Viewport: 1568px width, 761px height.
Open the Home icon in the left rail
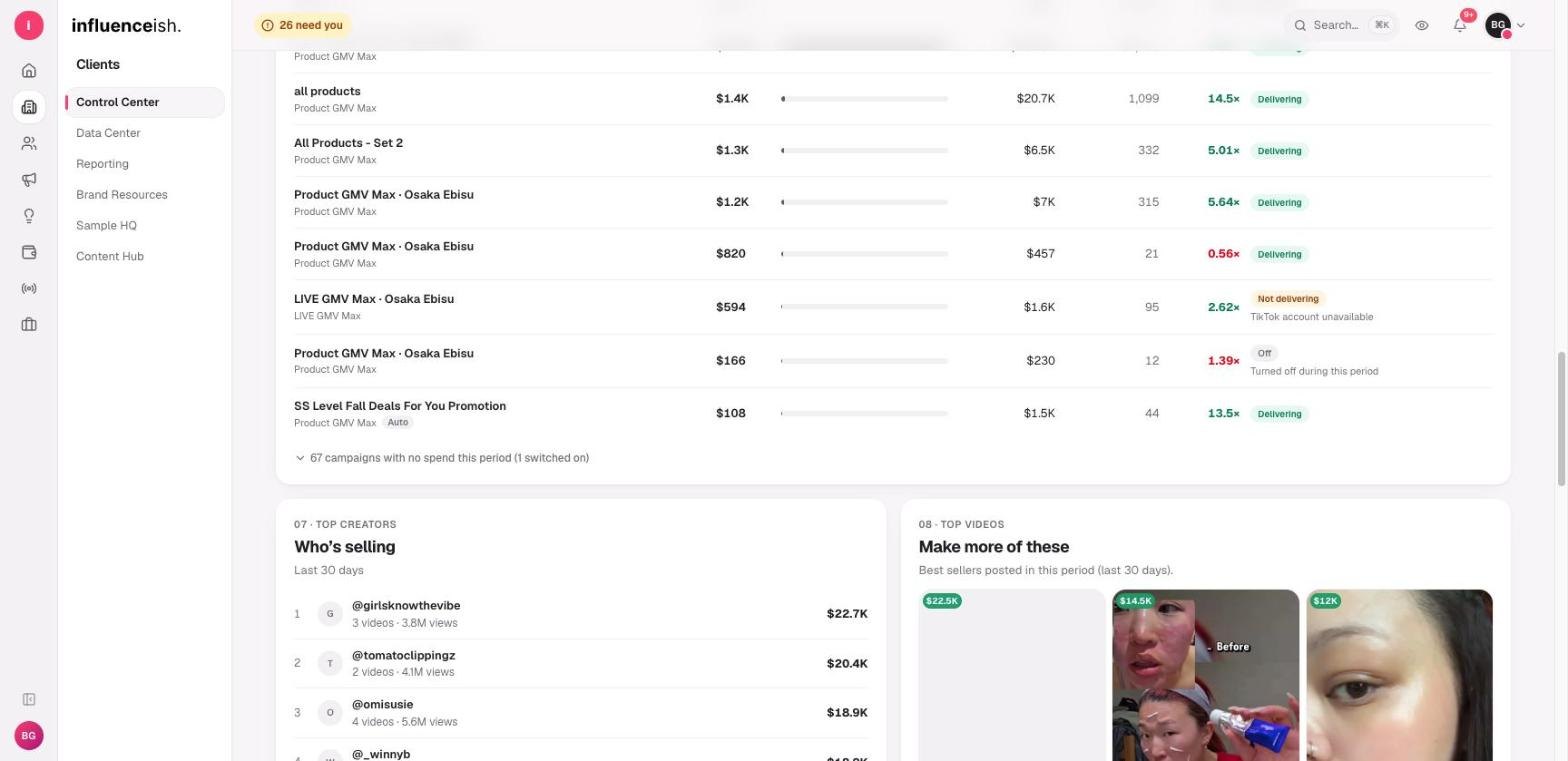(x=29, y=71)
